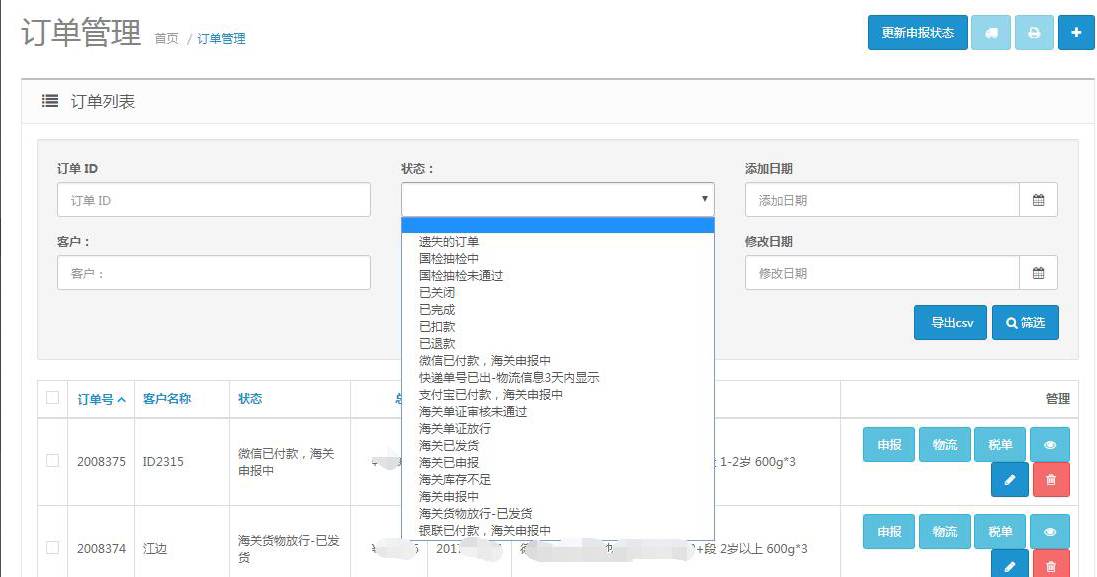
Task: Choose the standalone 海关申报中 option
Action: pyautogui.click(x=448, y=497)
